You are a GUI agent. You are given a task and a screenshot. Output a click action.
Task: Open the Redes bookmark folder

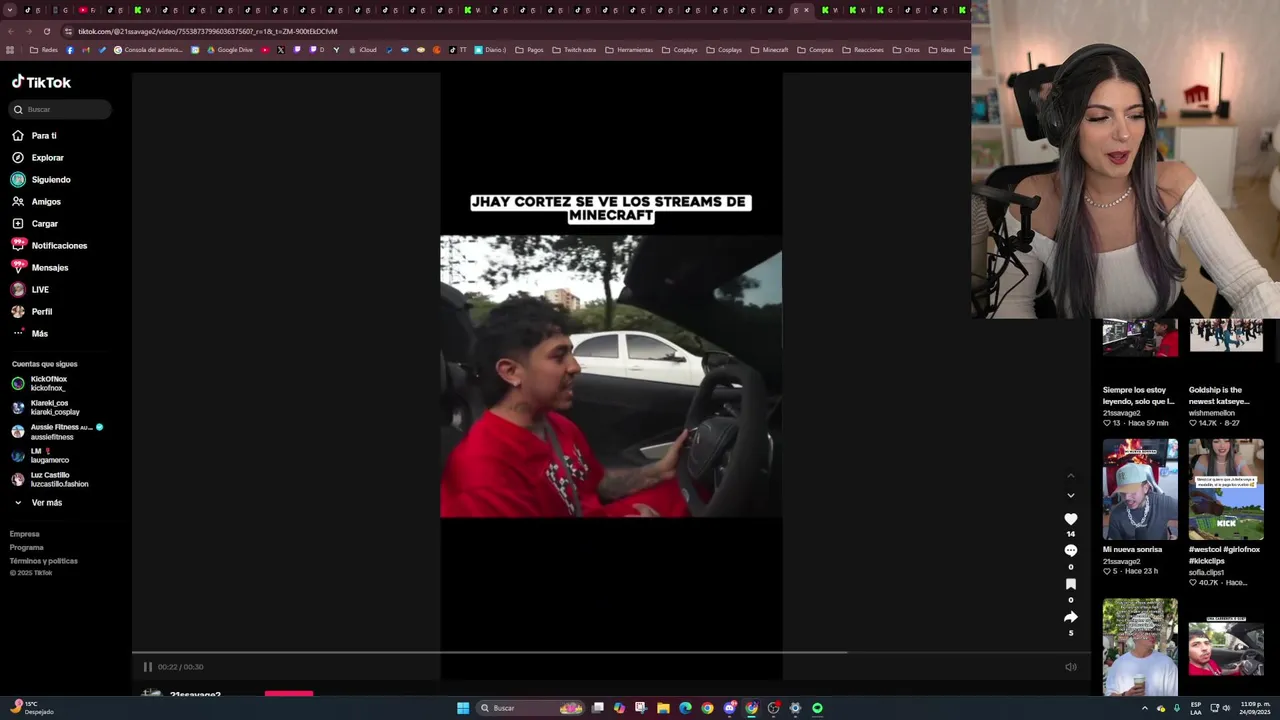point(44,50)
